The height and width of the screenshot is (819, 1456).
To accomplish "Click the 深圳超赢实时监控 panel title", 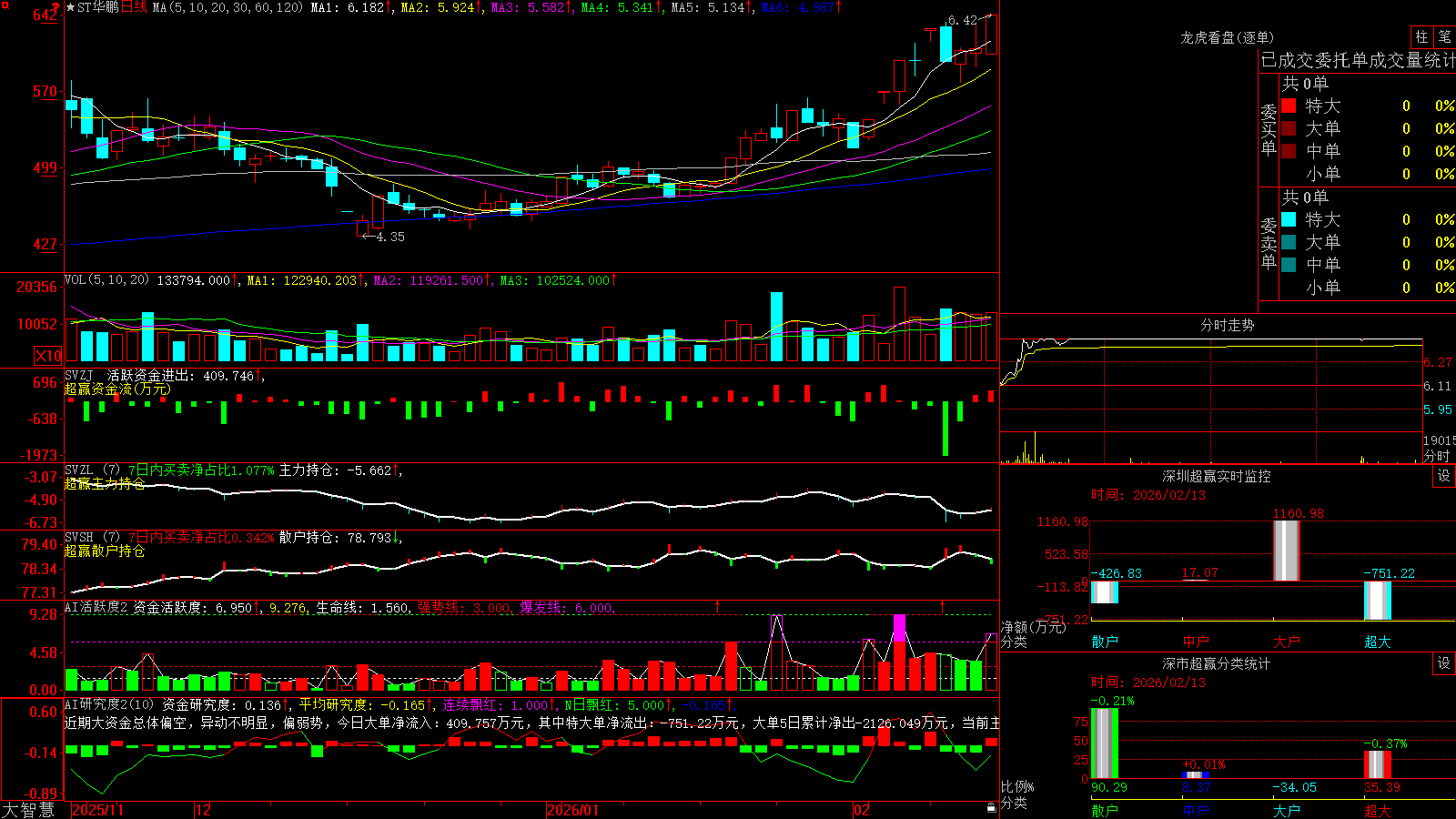I will coord(1216,476).
